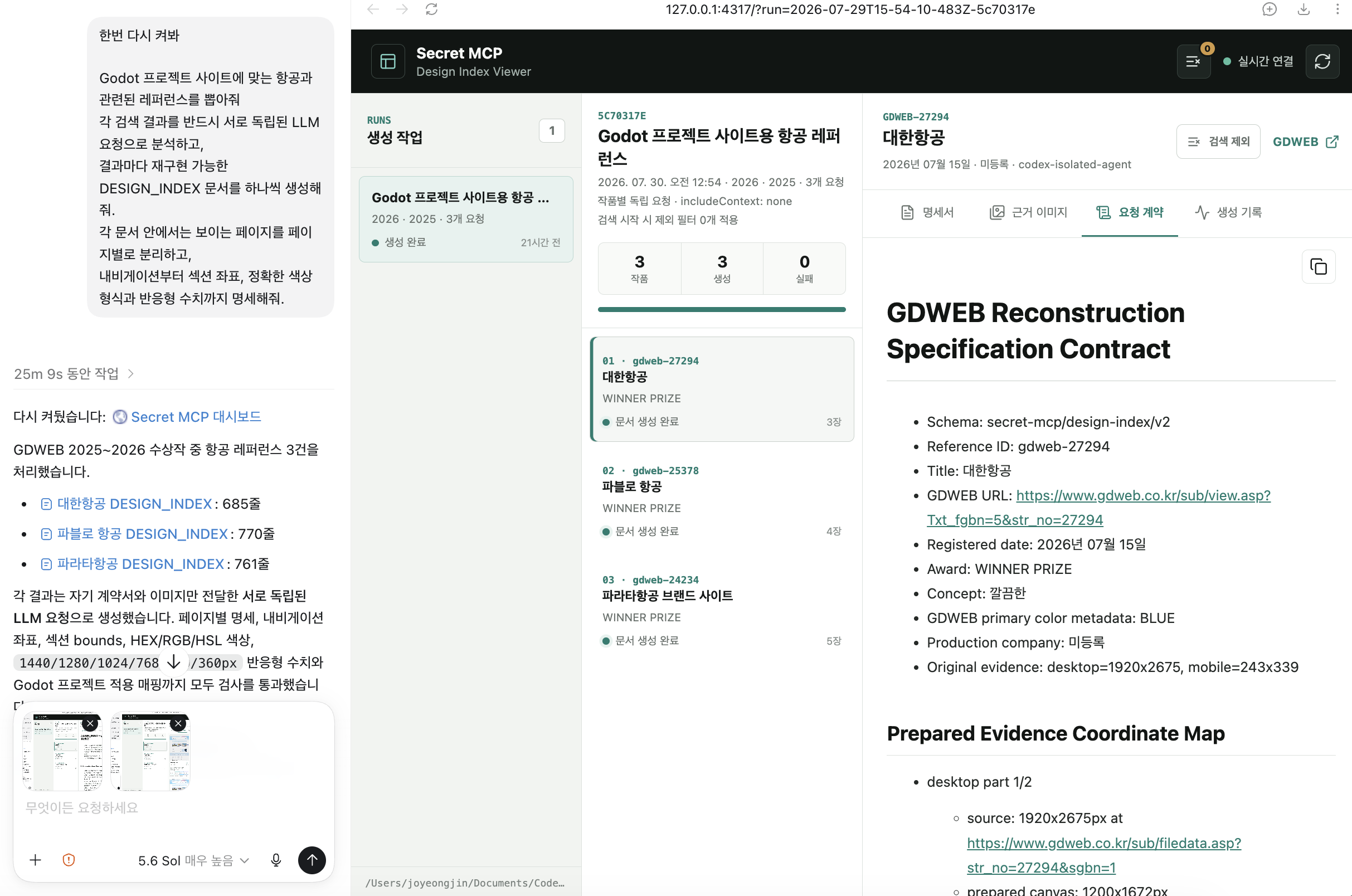Open the excluded filter list with badge 0

tap(1194, 61)
